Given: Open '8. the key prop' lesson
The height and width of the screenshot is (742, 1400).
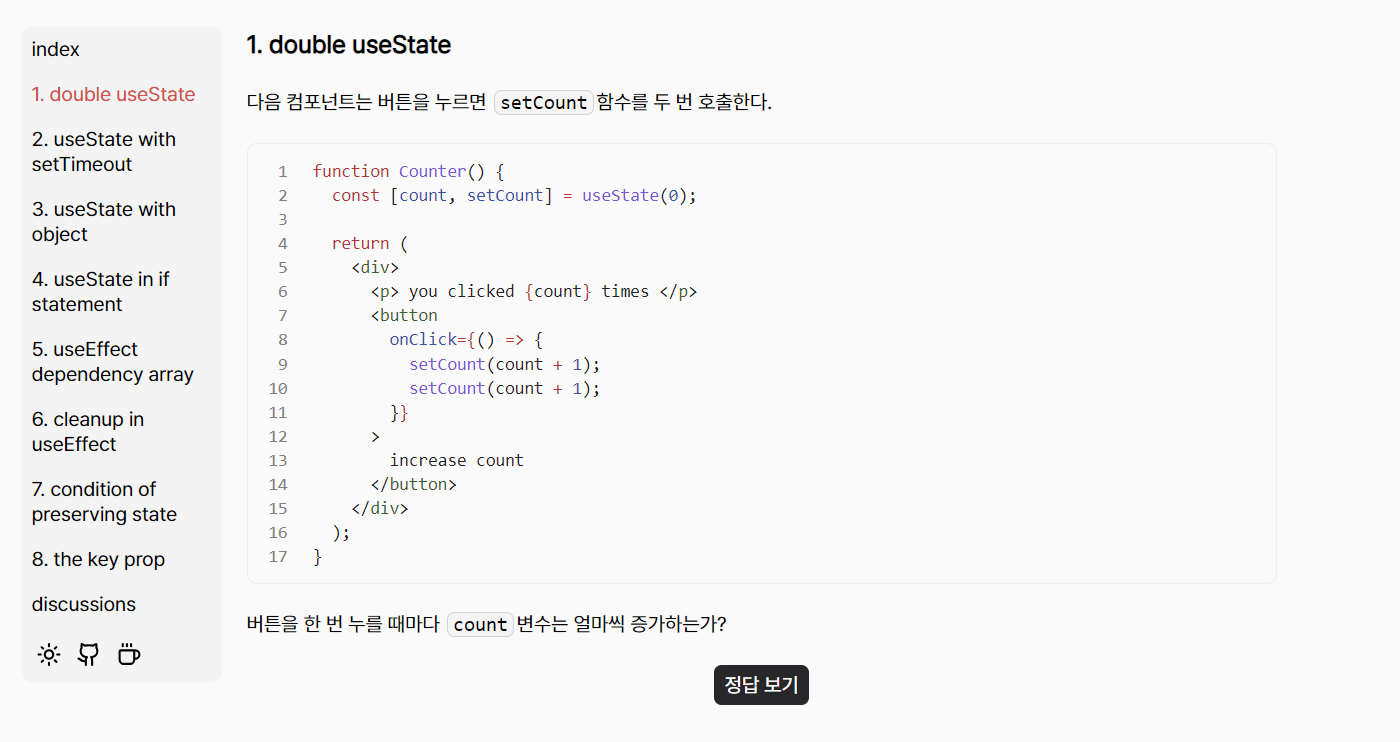Looking at the screenshot, I should pyautogui.click(x=97, y=559).
